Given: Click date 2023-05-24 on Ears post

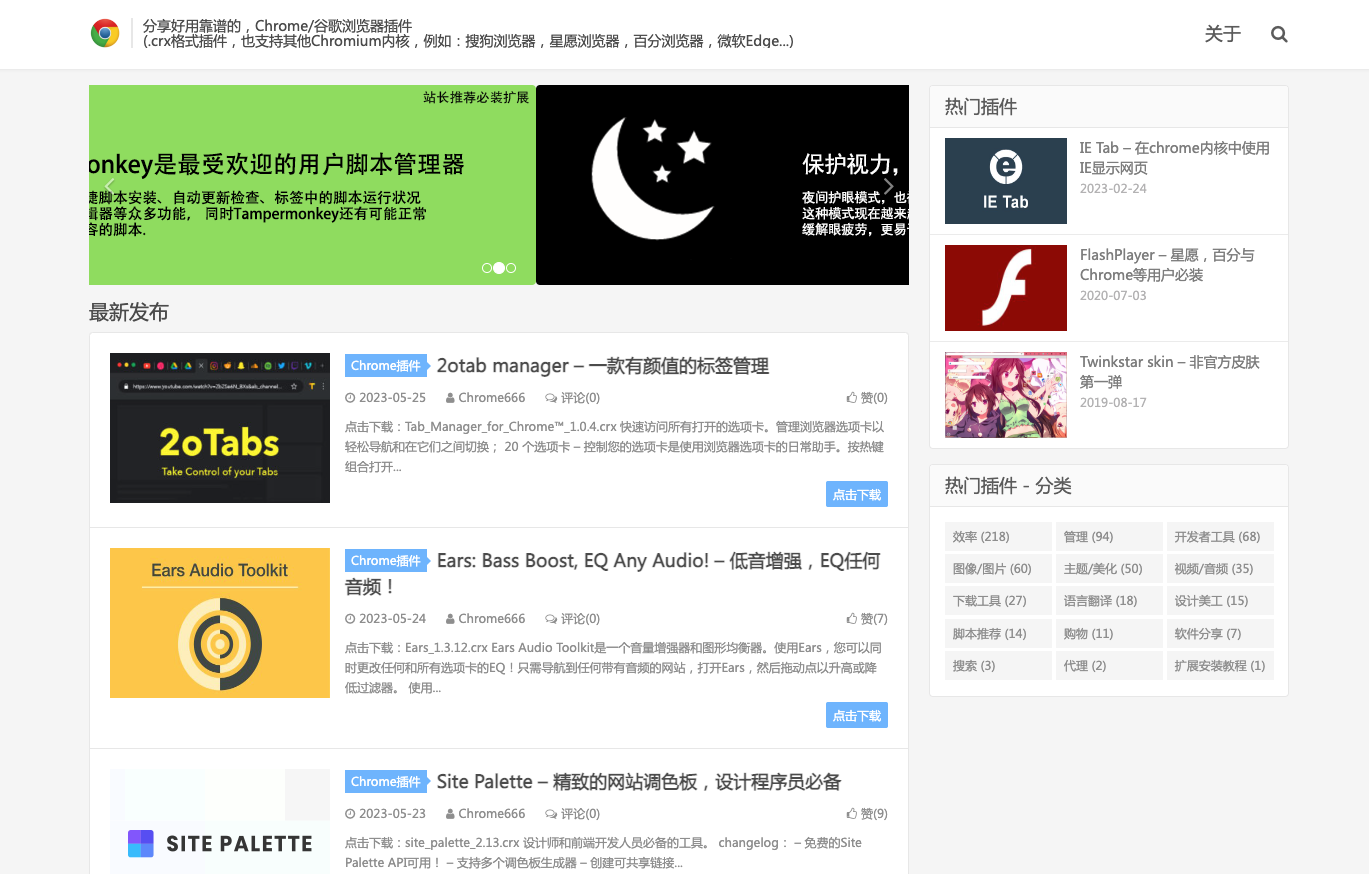Looking at the screenshot, I should click(386, 618).
